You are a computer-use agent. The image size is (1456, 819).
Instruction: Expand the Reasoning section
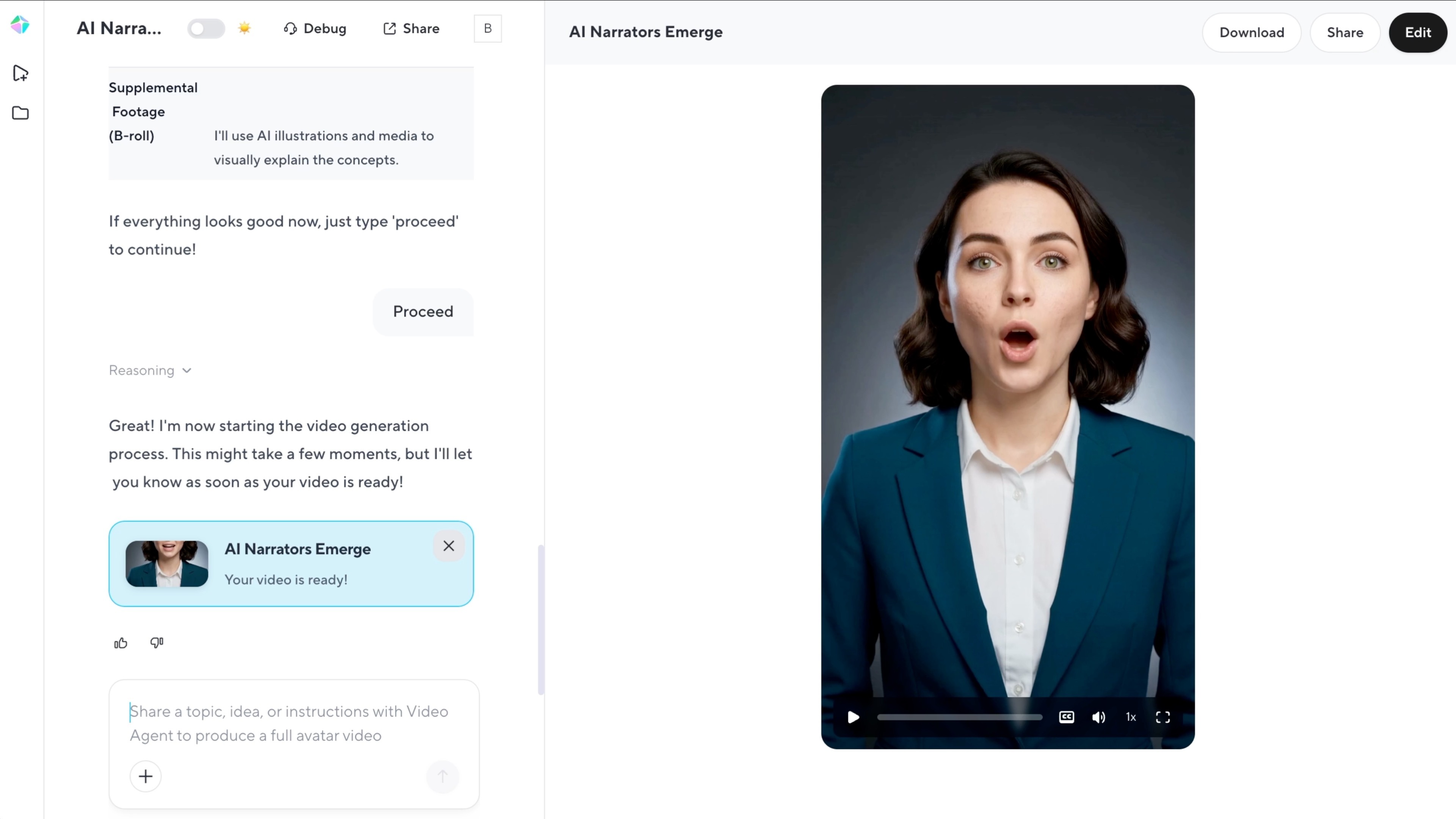click(x=151, y=370)
